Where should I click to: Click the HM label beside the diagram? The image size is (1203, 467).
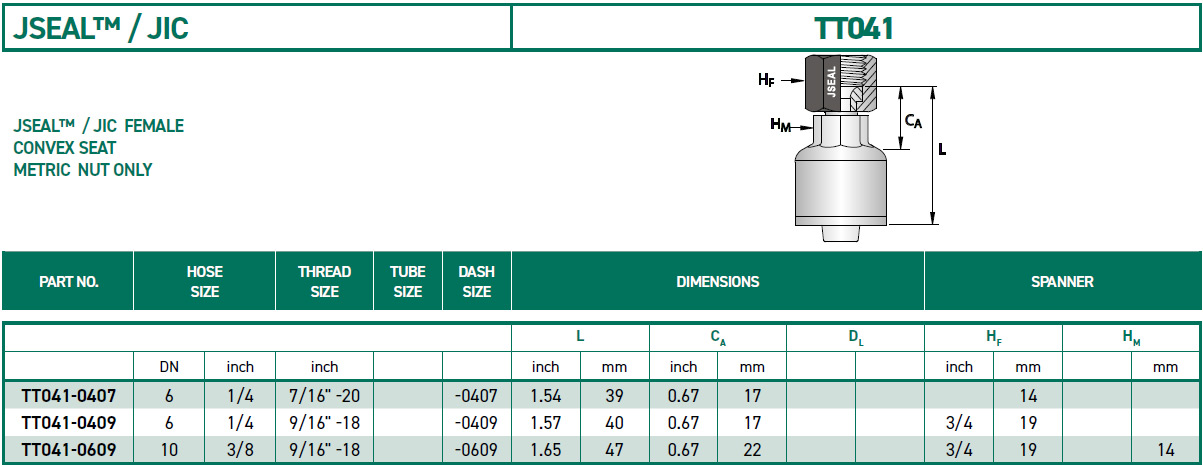click(780, 124)
